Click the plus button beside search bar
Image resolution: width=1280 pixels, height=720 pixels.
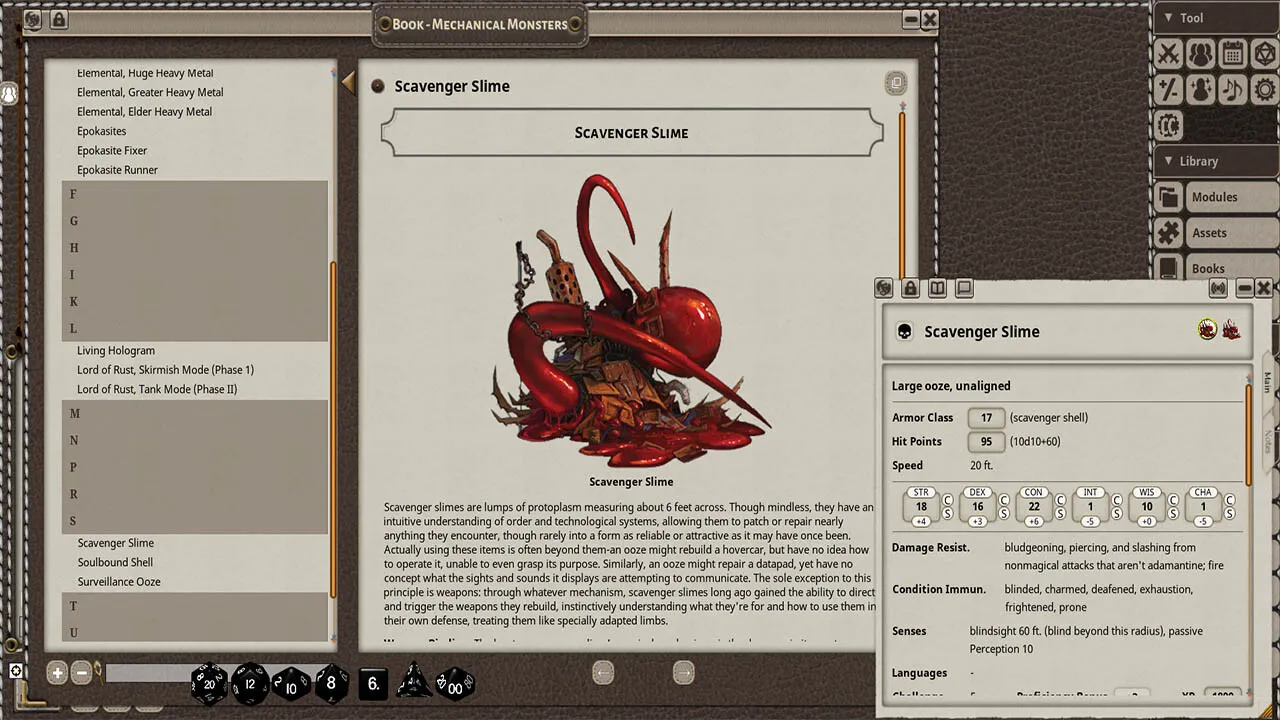pyautogui.click(x=57, y=673)
